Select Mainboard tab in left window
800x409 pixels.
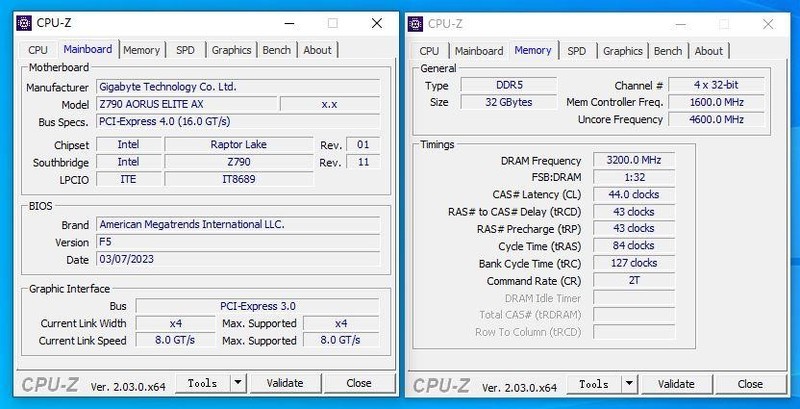click(x=88, y=49)
